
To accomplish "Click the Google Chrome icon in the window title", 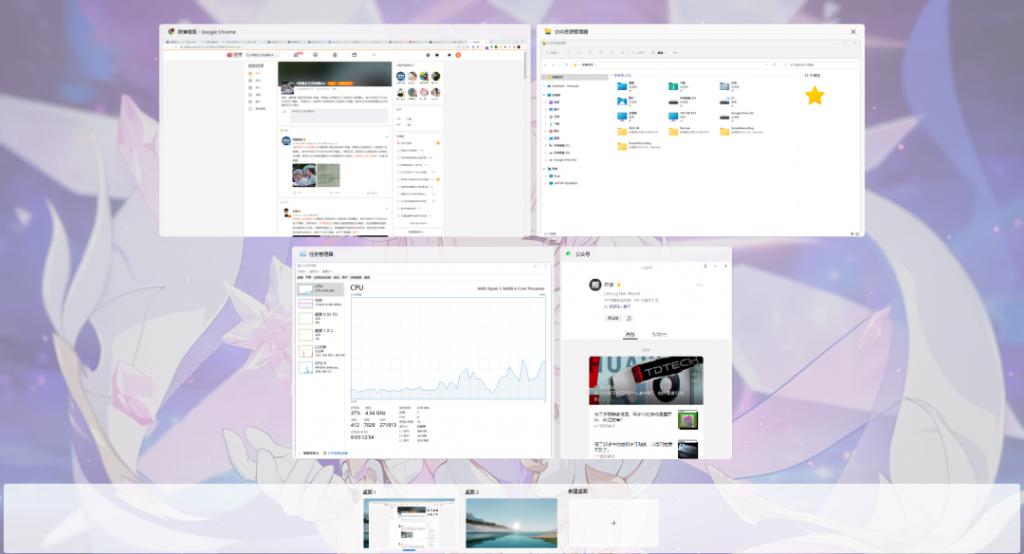I will [x=171, y=32].
